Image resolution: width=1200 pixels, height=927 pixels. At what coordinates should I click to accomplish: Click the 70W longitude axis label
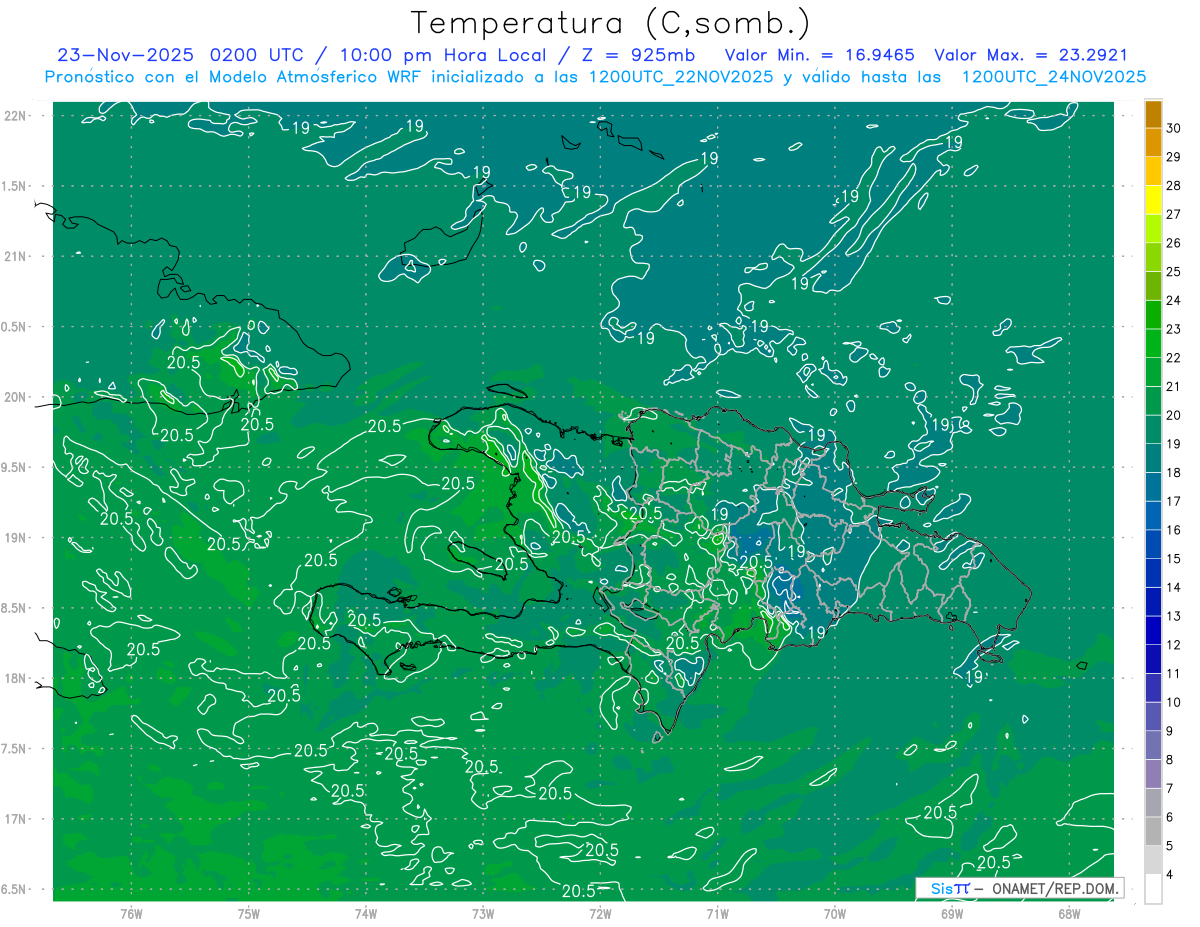tap(835, 913)
